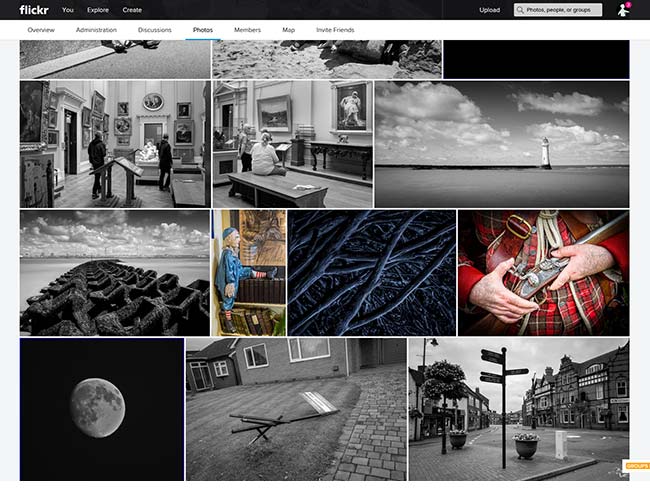Open the cropped sandy beach rocks photo
The width and height of the screenshot is (650, 500).
click(327, 59)
